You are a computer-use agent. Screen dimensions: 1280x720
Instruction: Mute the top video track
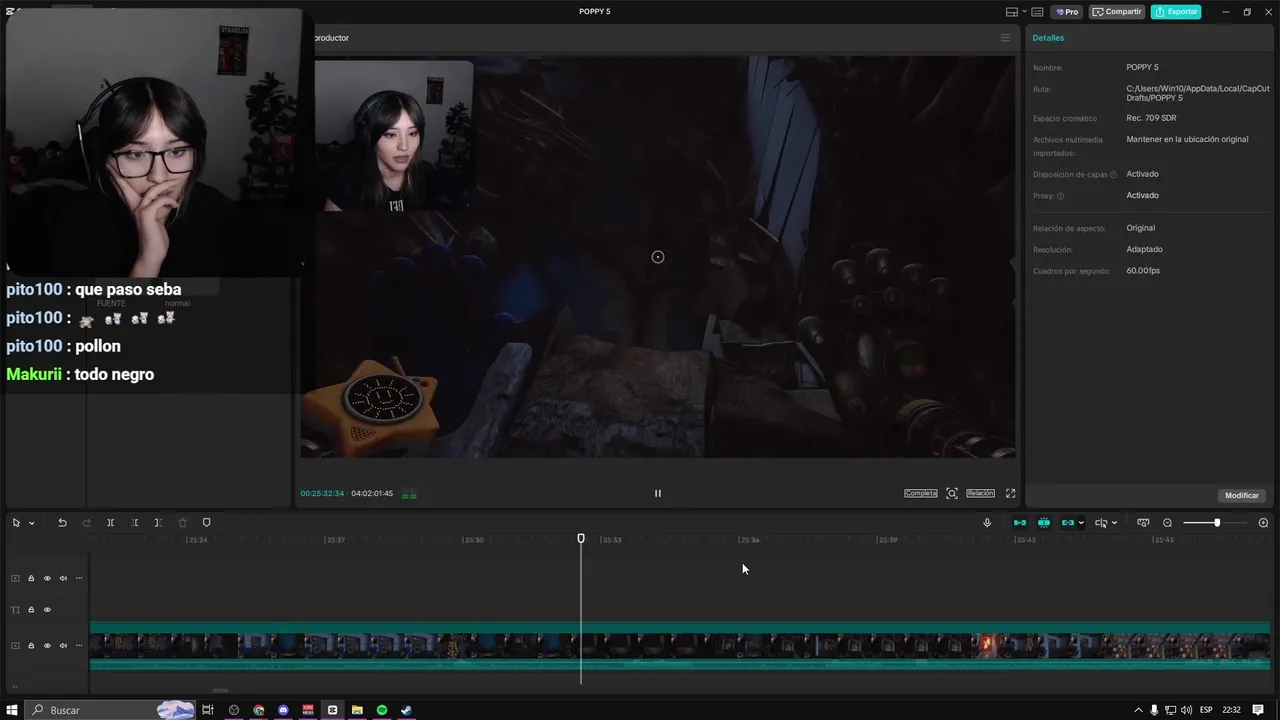coord(63,578)
